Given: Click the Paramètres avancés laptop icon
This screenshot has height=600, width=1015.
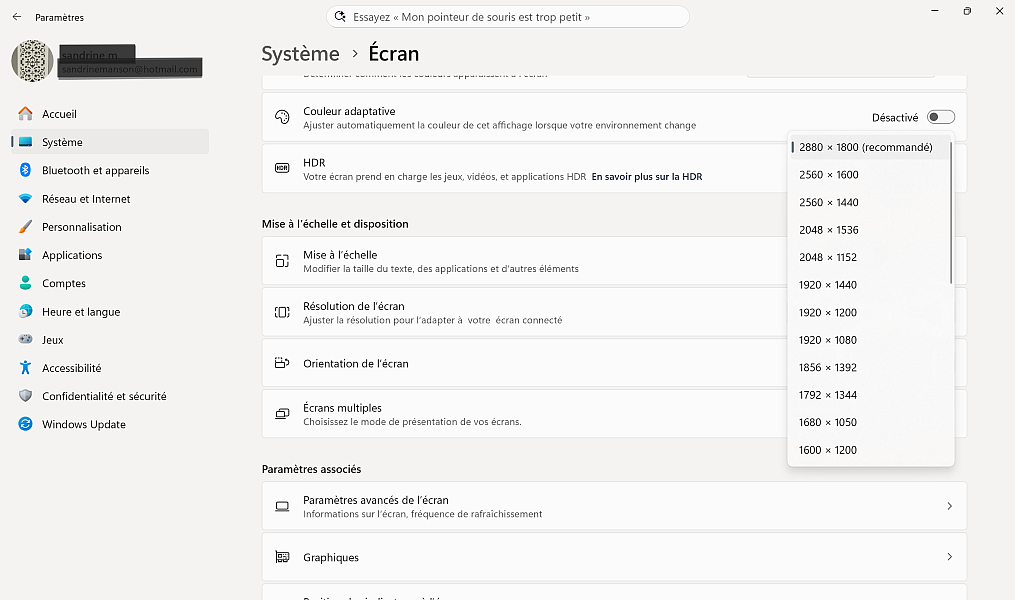Looking at the screenshot, I should click(282, 506).
